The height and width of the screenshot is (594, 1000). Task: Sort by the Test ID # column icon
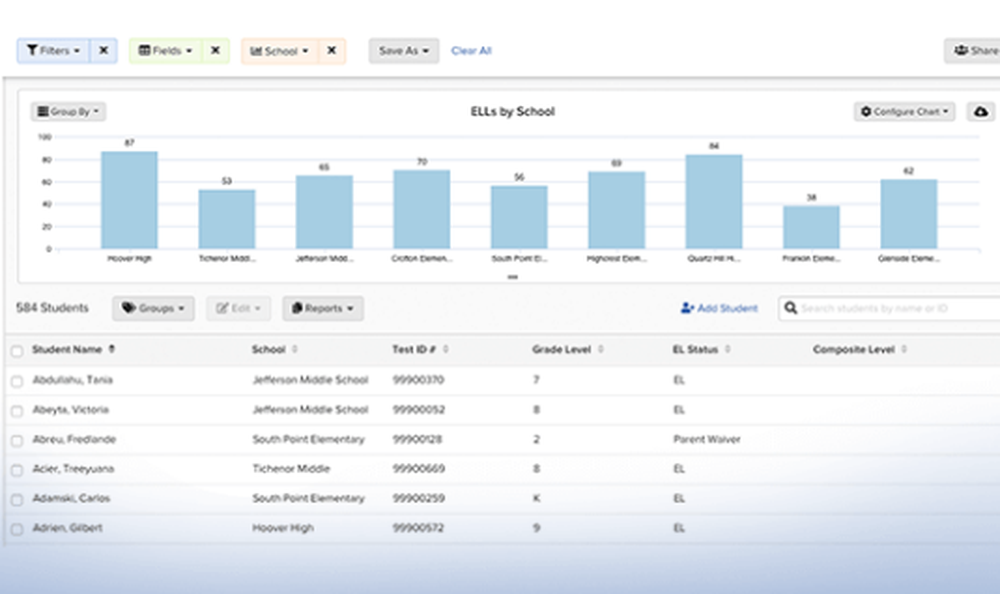coord(445,349)
